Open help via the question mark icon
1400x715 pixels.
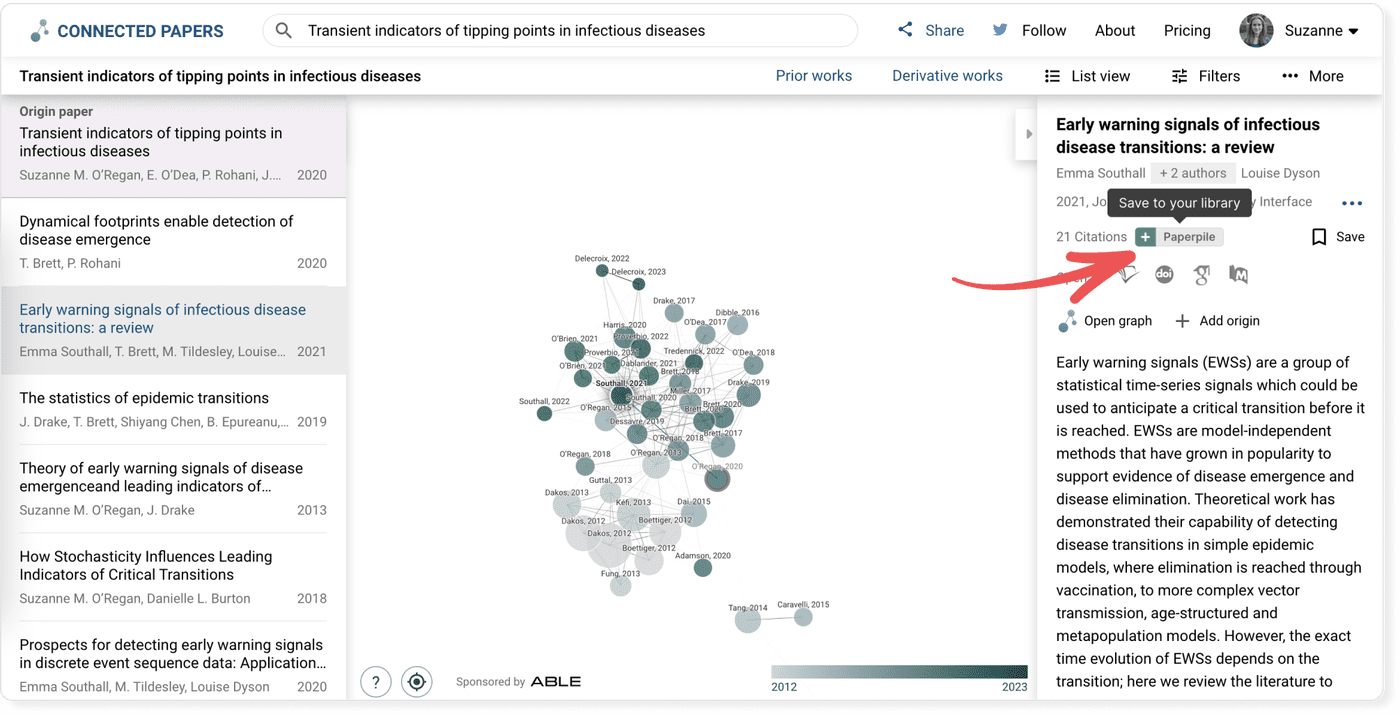click(375, 681)
